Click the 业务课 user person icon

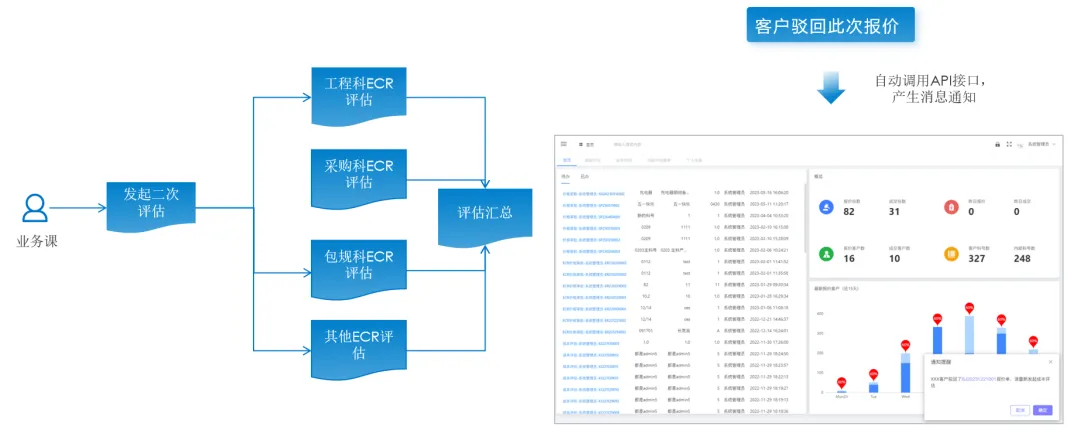tap(34, 208)
